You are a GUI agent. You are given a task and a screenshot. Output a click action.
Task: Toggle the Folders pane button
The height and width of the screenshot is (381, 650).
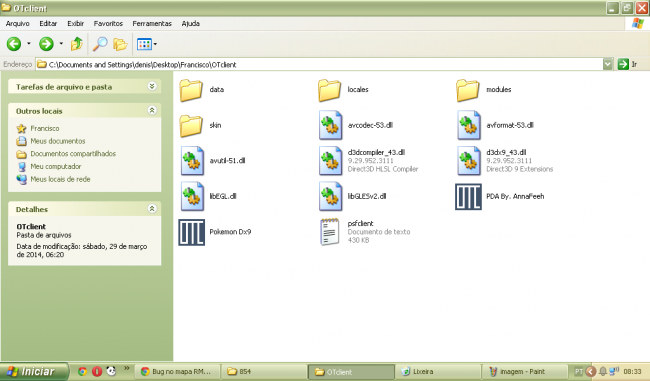tap(120, 44)
